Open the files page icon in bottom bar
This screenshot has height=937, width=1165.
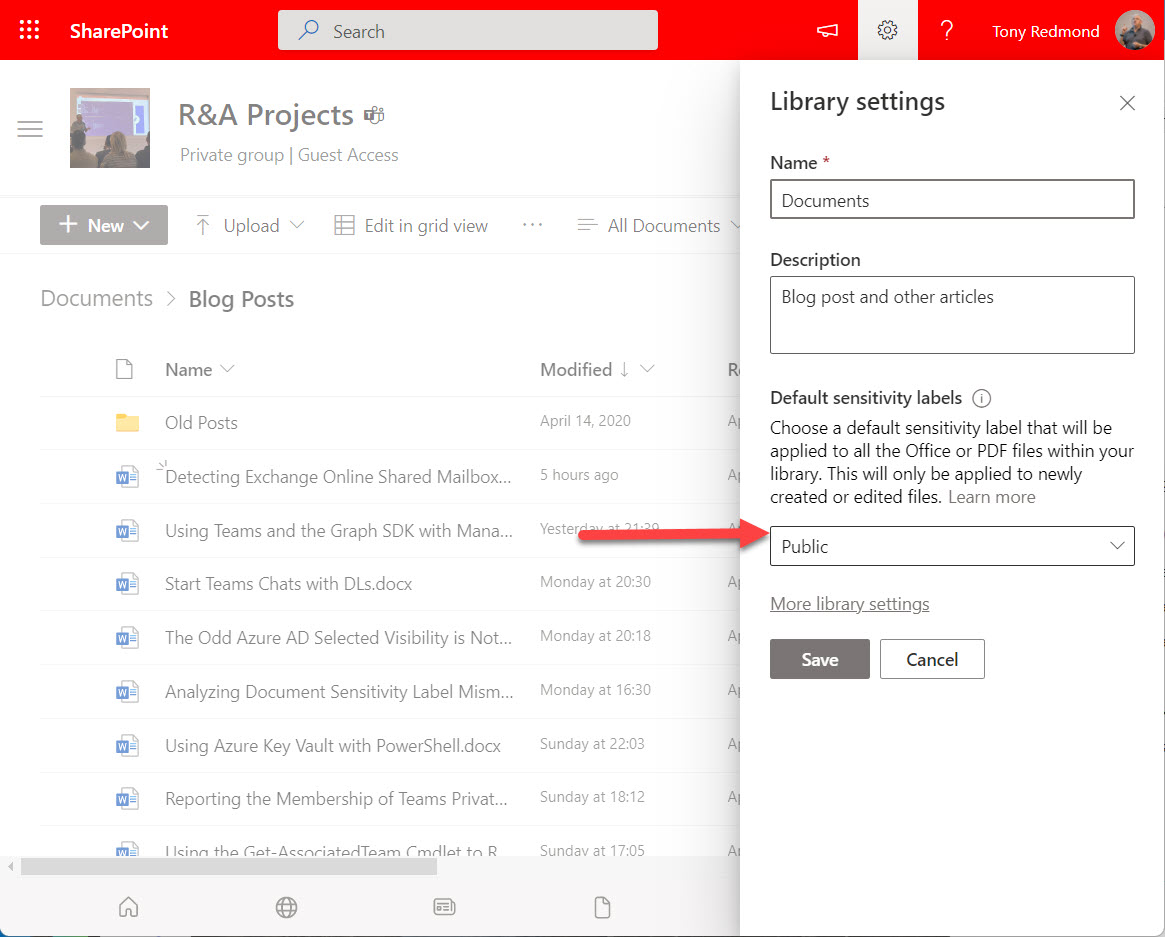(603, 907)
